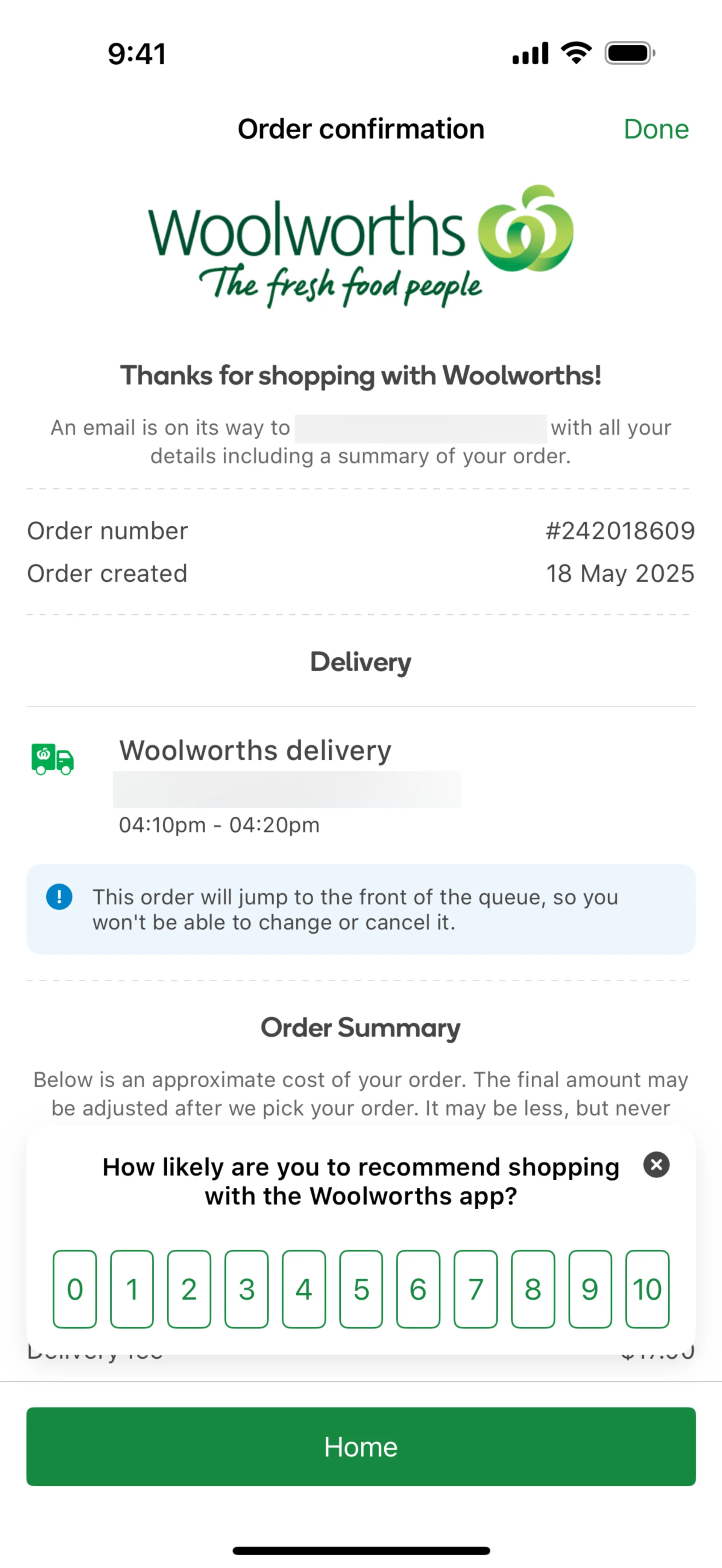The width and height of the screenshot is (722, 1568).
Task: Tap the queue-jump notice banner text
Action: (x=355, y=910)
